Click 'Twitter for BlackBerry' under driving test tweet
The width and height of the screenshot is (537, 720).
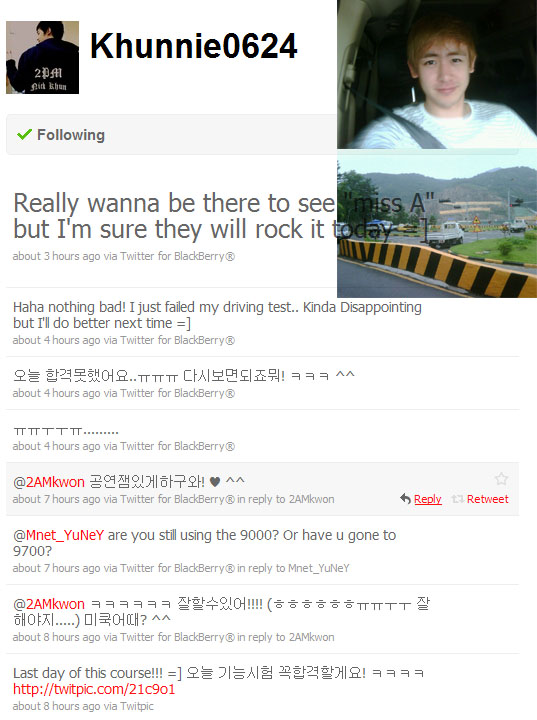tap(177, 340)
